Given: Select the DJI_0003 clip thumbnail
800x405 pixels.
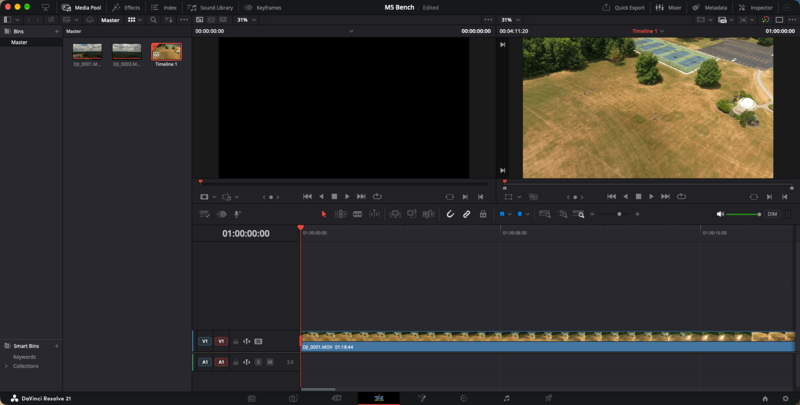Looking at the screenshot, I should pyautogui.click(x=127, y=52).
